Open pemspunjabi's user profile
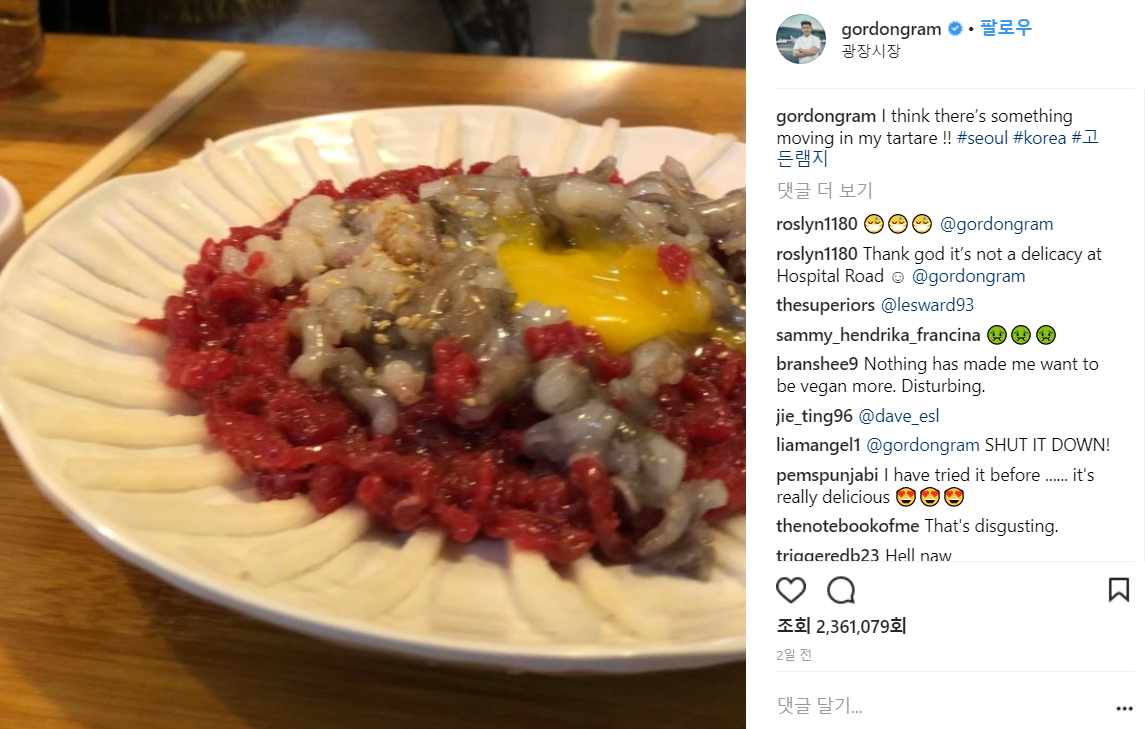This screenshot has width=1145, height=729. [x=827, y=476]
